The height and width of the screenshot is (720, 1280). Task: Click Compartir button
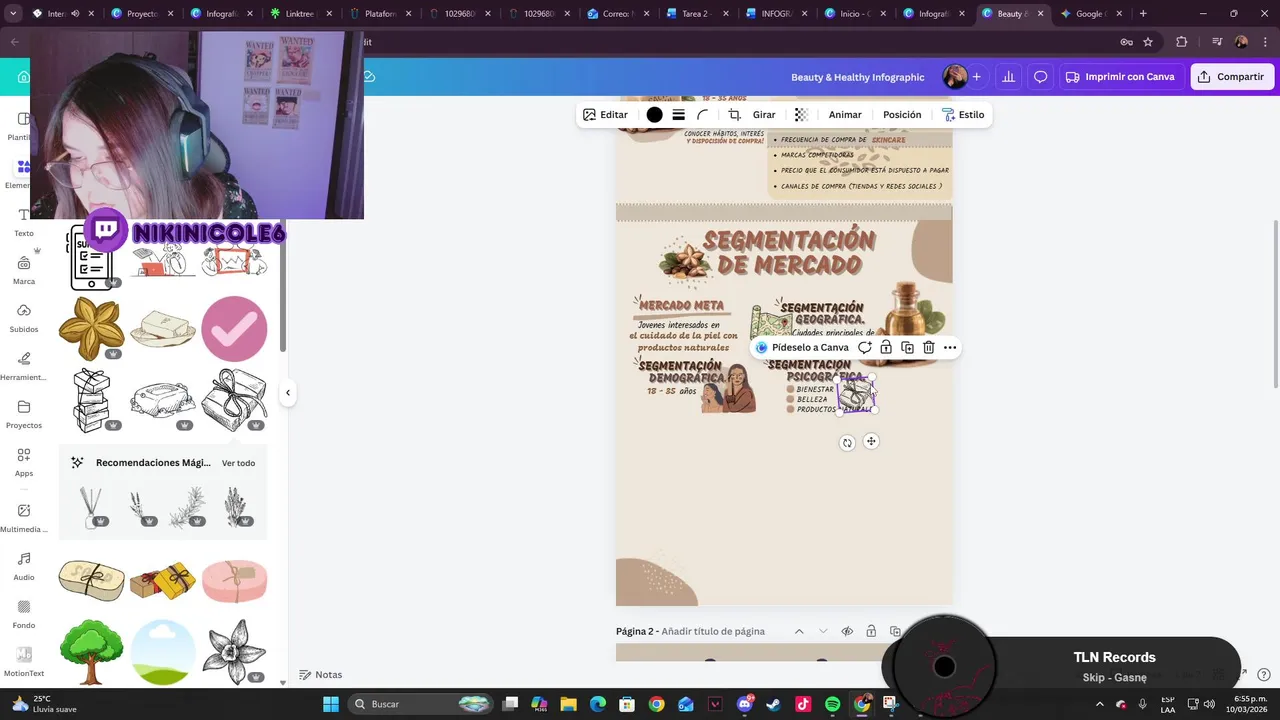coord(1232,77)
